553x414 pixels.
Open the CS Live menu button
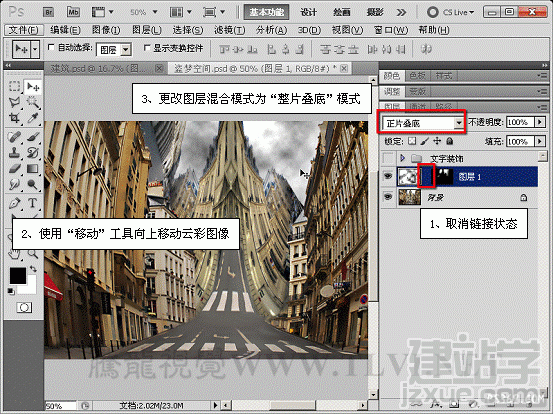(x=451, y=12)
